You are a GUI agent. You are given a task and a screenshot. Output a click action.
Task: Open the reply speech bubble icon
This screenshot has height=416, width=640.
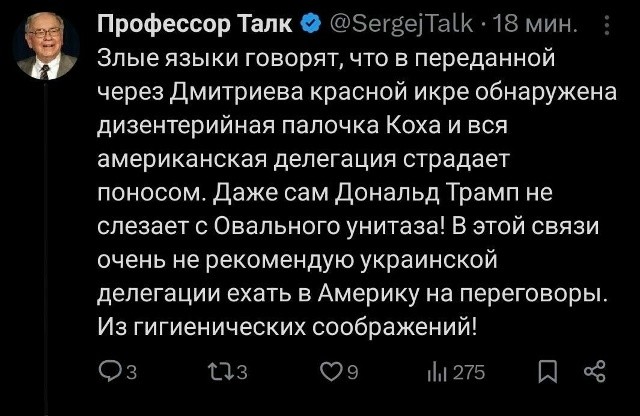tap(107, 373)
